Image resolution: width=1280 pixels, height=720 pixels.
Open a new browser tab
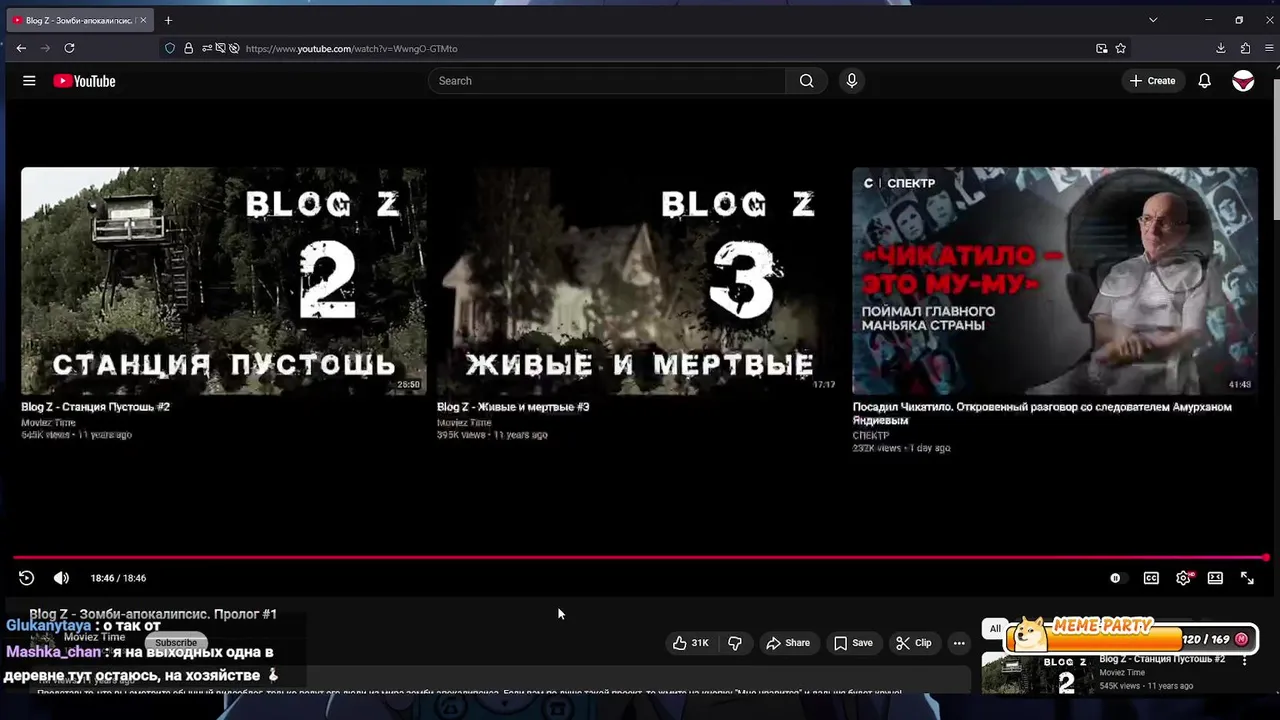tap(168, 20)
